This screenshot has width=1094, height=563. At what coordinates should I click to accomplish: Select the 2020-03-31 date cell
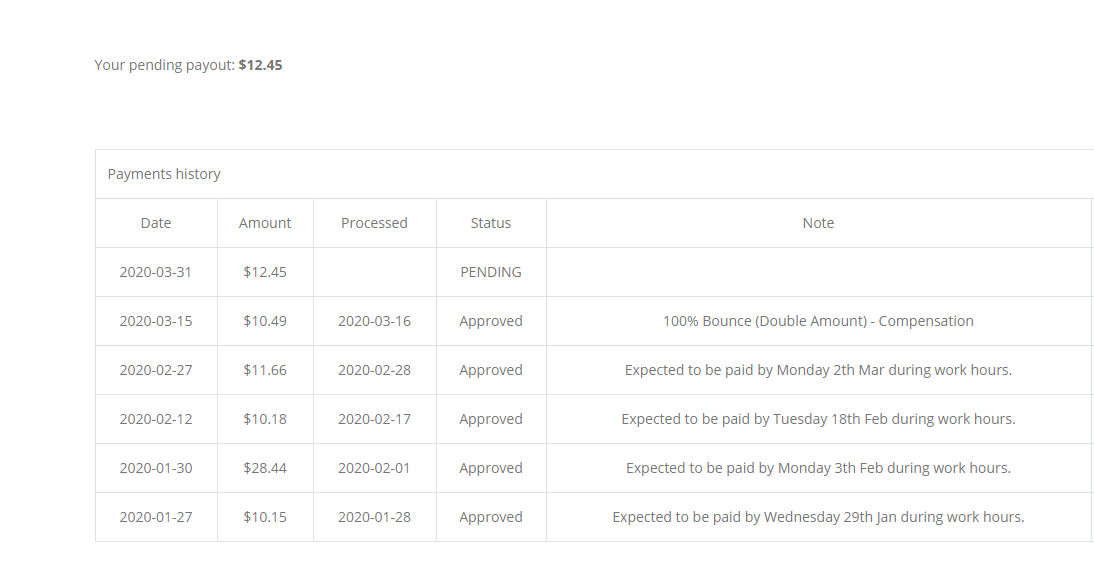coord(156,272)
